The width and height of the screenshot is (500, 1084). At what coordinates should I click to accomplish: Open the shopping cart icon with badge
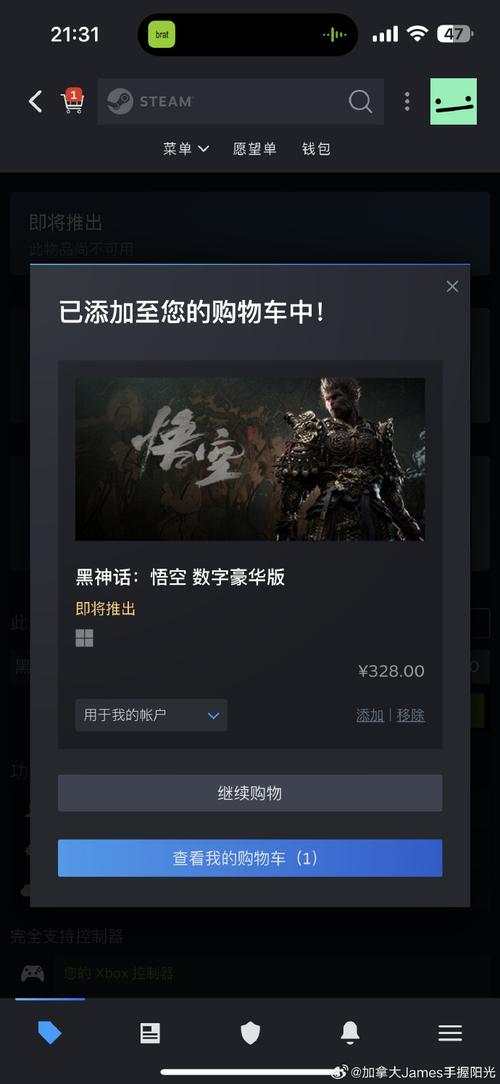pyautogui.click(x=73, y=101)
